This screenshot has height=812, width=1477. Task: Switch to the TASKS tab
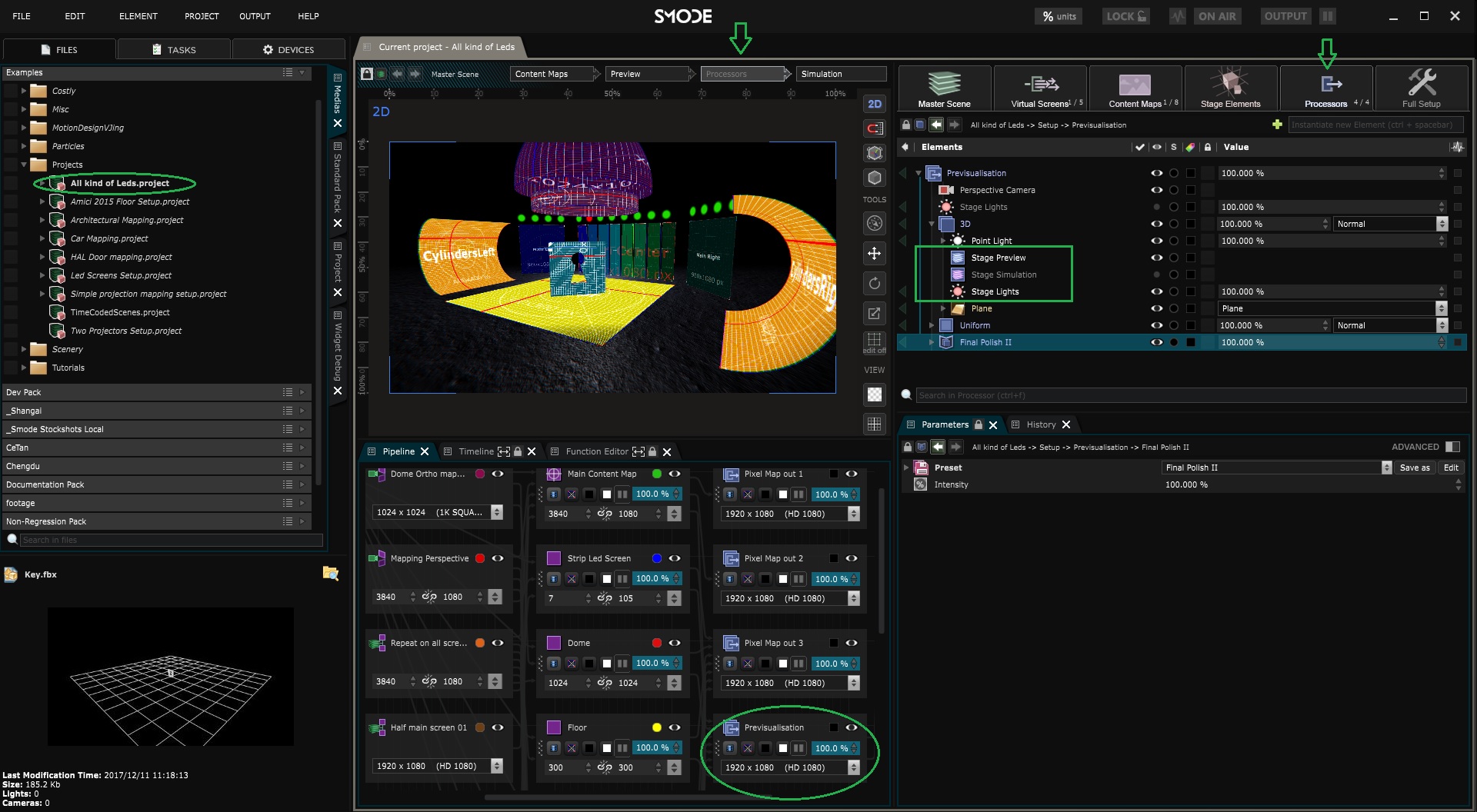pyautogui.click(x=174, y=49)
